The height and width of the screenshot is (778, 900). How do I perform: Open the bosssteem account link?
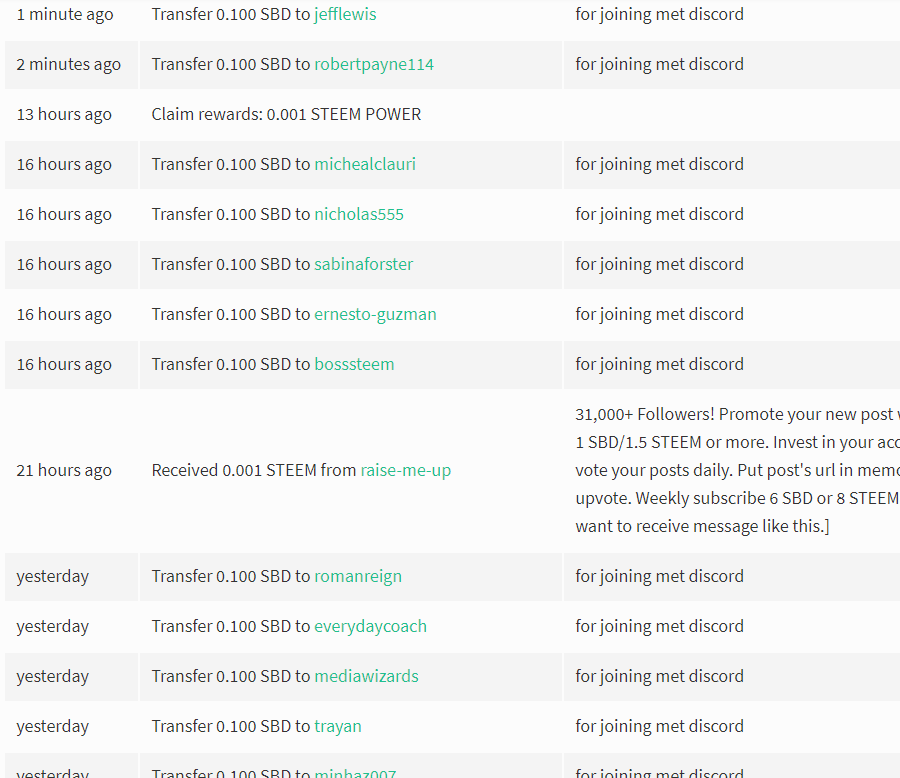(x=354, y=364)
